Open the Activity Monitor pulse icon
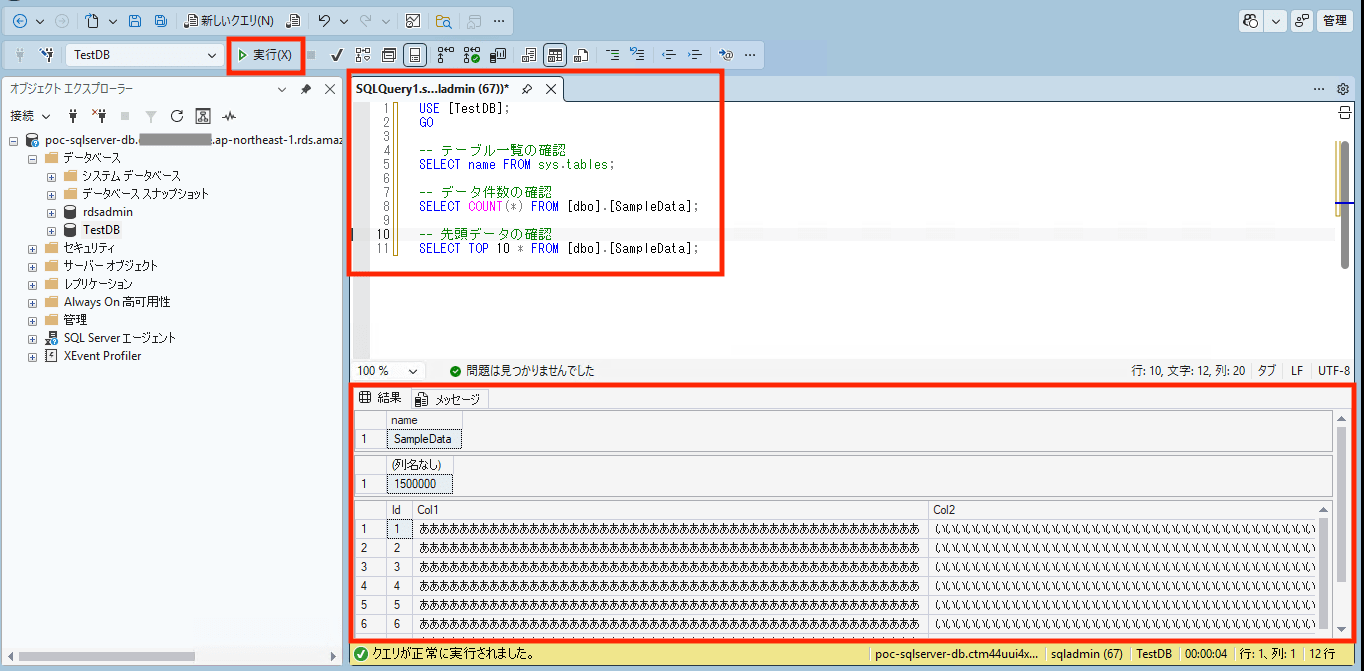The image size is (1364, 671). [229, 116]
